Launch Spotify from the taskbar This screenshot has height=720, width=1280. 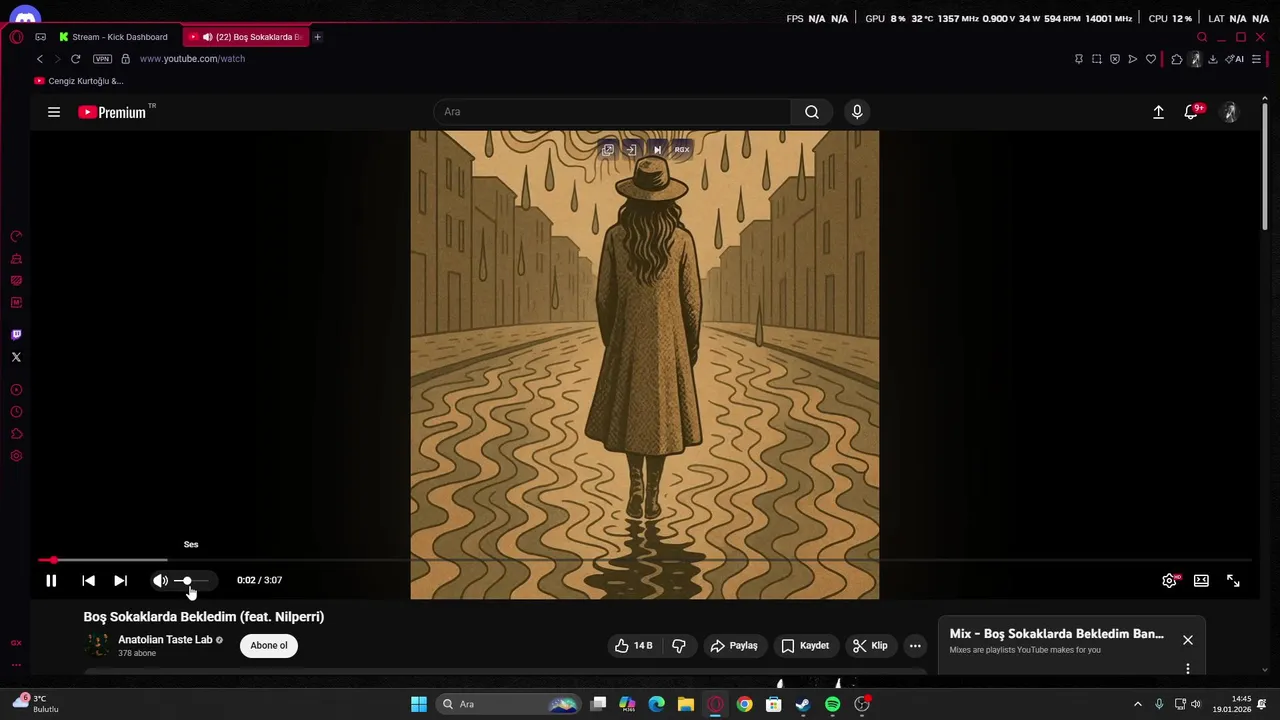pos(832,704)
